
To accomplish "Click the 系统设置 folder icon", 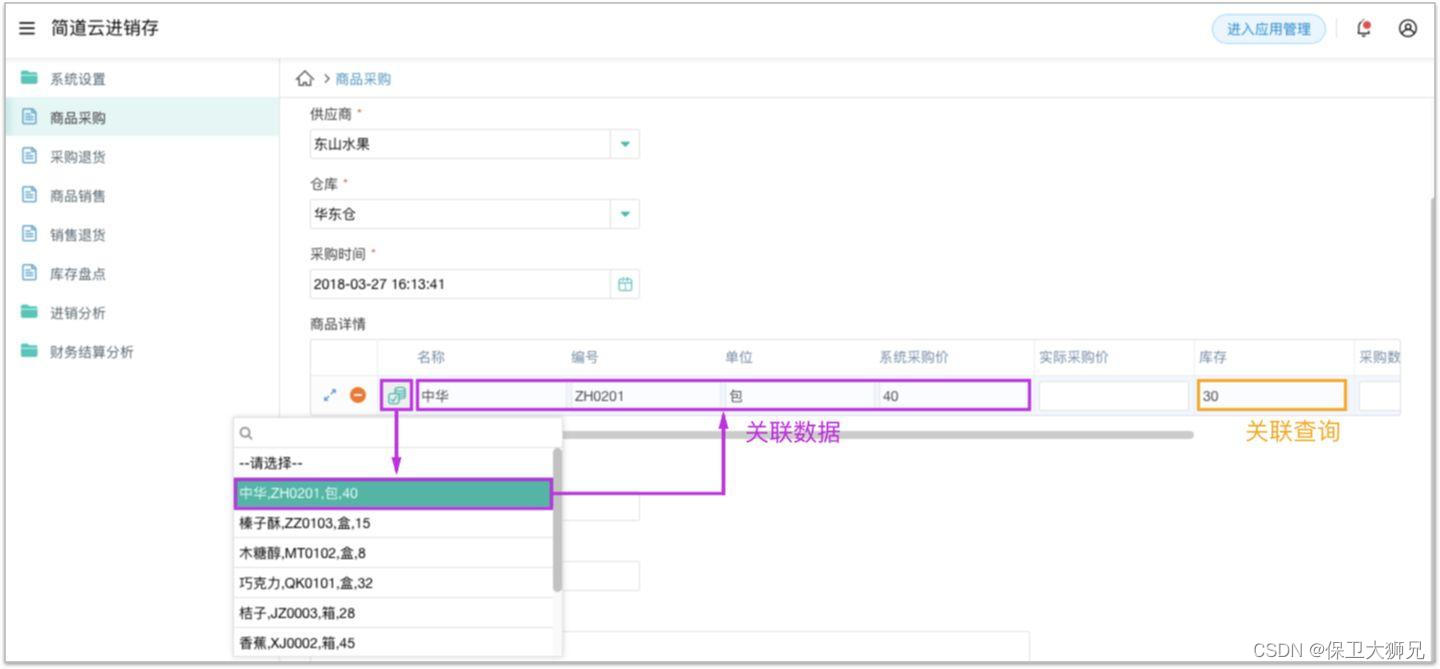I will click(29, 78).
